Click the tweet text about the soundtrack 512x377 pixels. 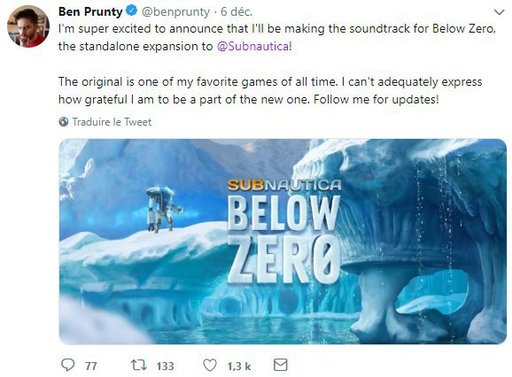[277, 37]
